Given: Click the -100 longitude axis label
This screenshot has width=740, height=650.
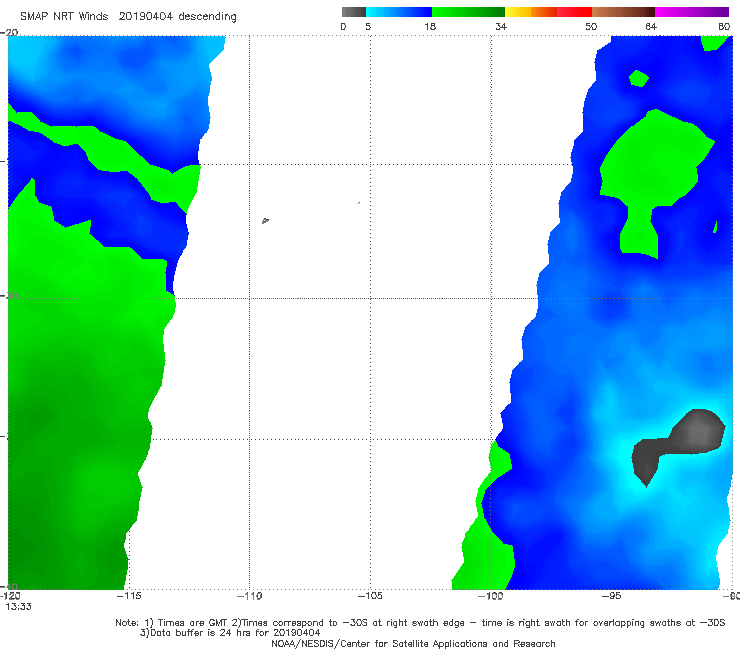Looking at the screenshot, I should pyautogui.click(x=490, y=596).
